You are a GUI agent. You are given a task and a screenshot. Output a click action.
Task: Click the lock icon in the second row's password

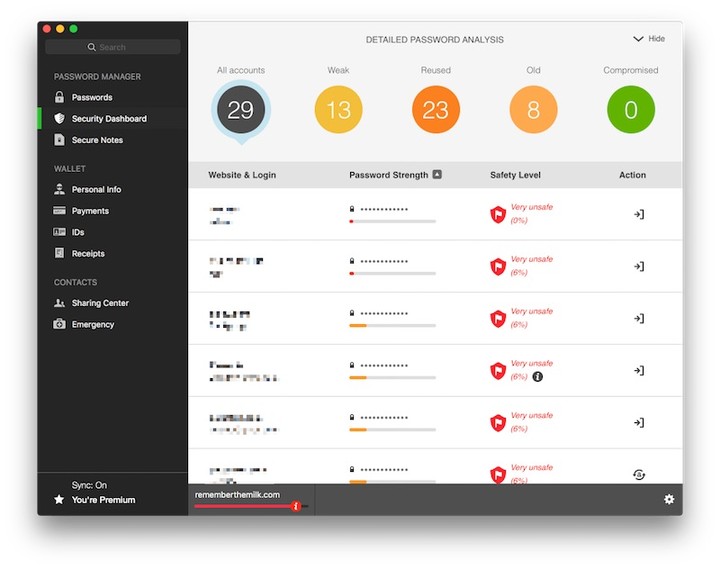click(352, 260)
